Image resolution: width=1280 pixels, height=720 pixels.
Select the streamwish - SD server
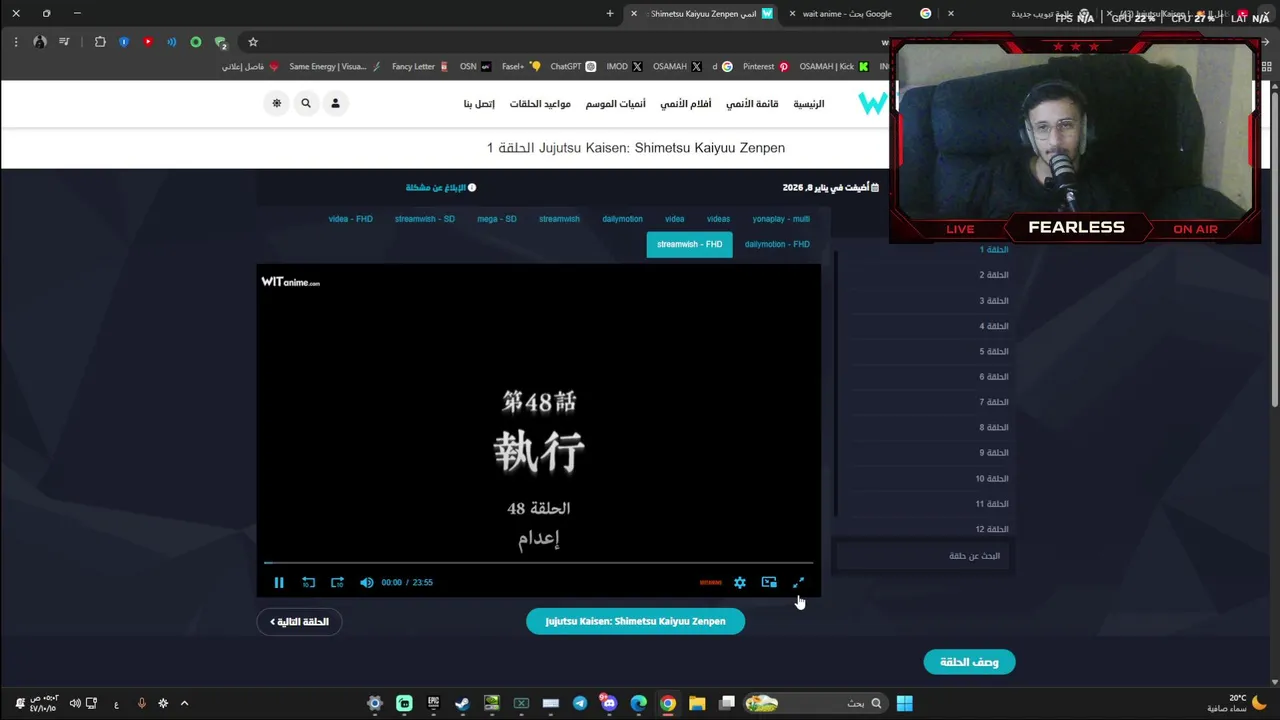tap(424, 219)
